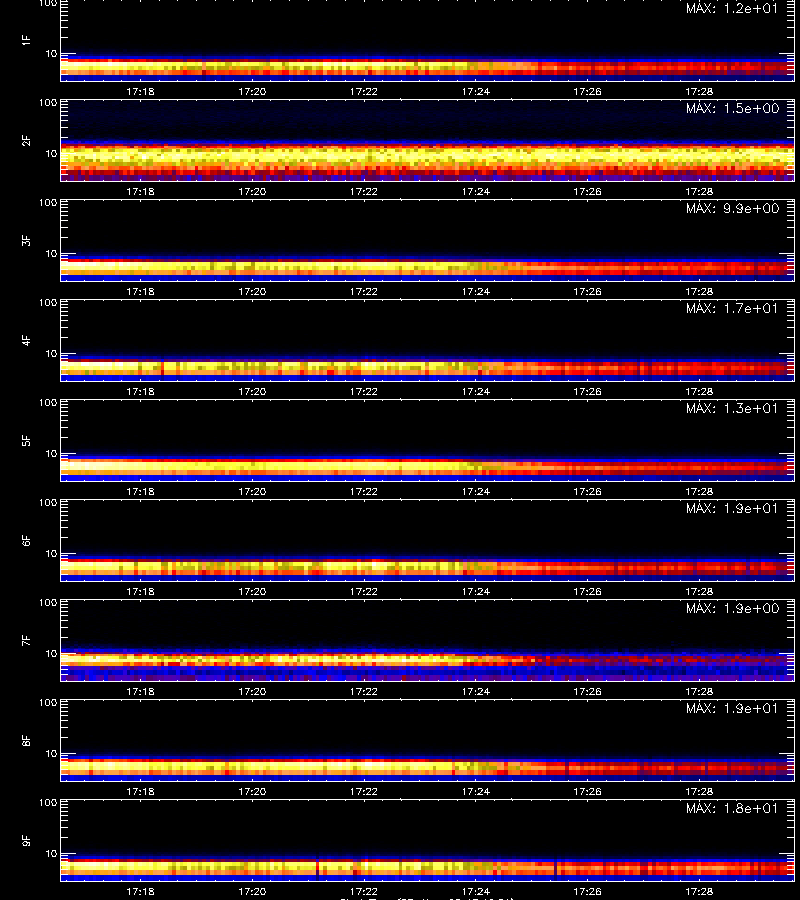Click the 4F panel axis label
Viewport: 800px width, 900px height.
pos(26,340)
